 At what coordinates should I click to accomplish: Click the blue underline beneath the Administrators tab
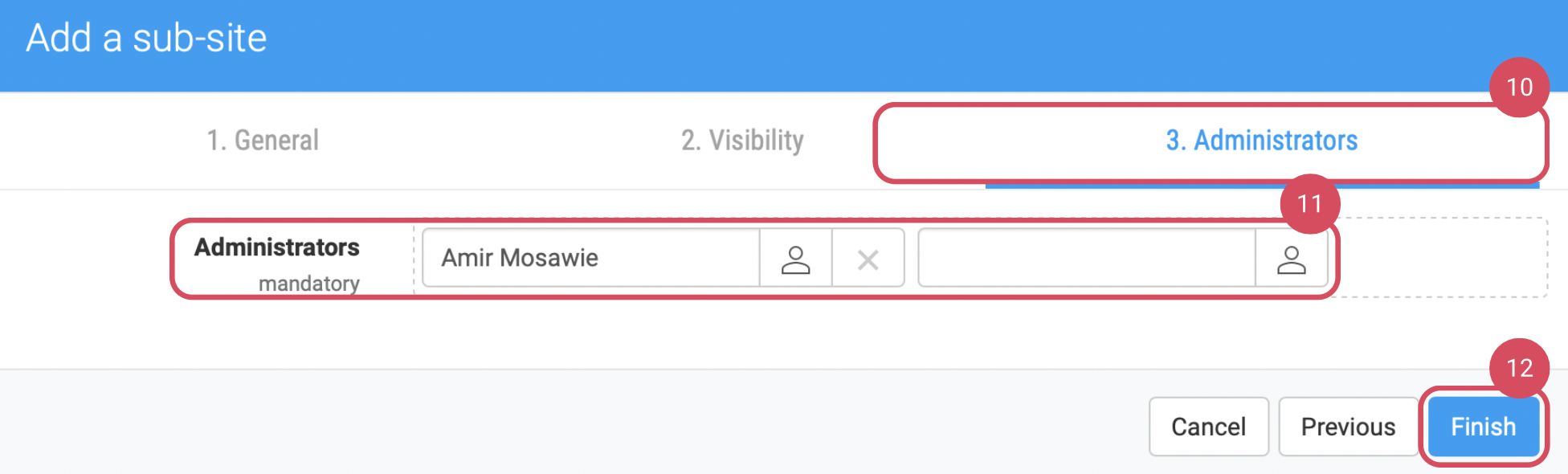(x=1261, y=186)
